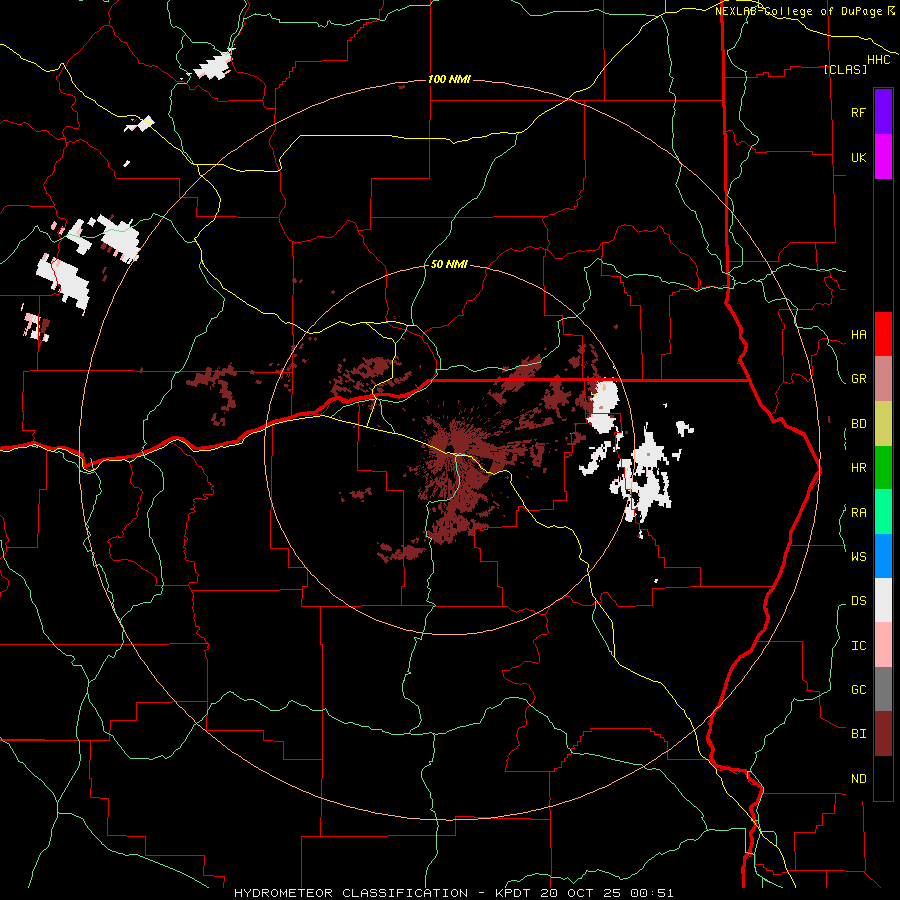Click the UK magenta legend swatch
The image size is (900, 900).
(x=883, y=157)
